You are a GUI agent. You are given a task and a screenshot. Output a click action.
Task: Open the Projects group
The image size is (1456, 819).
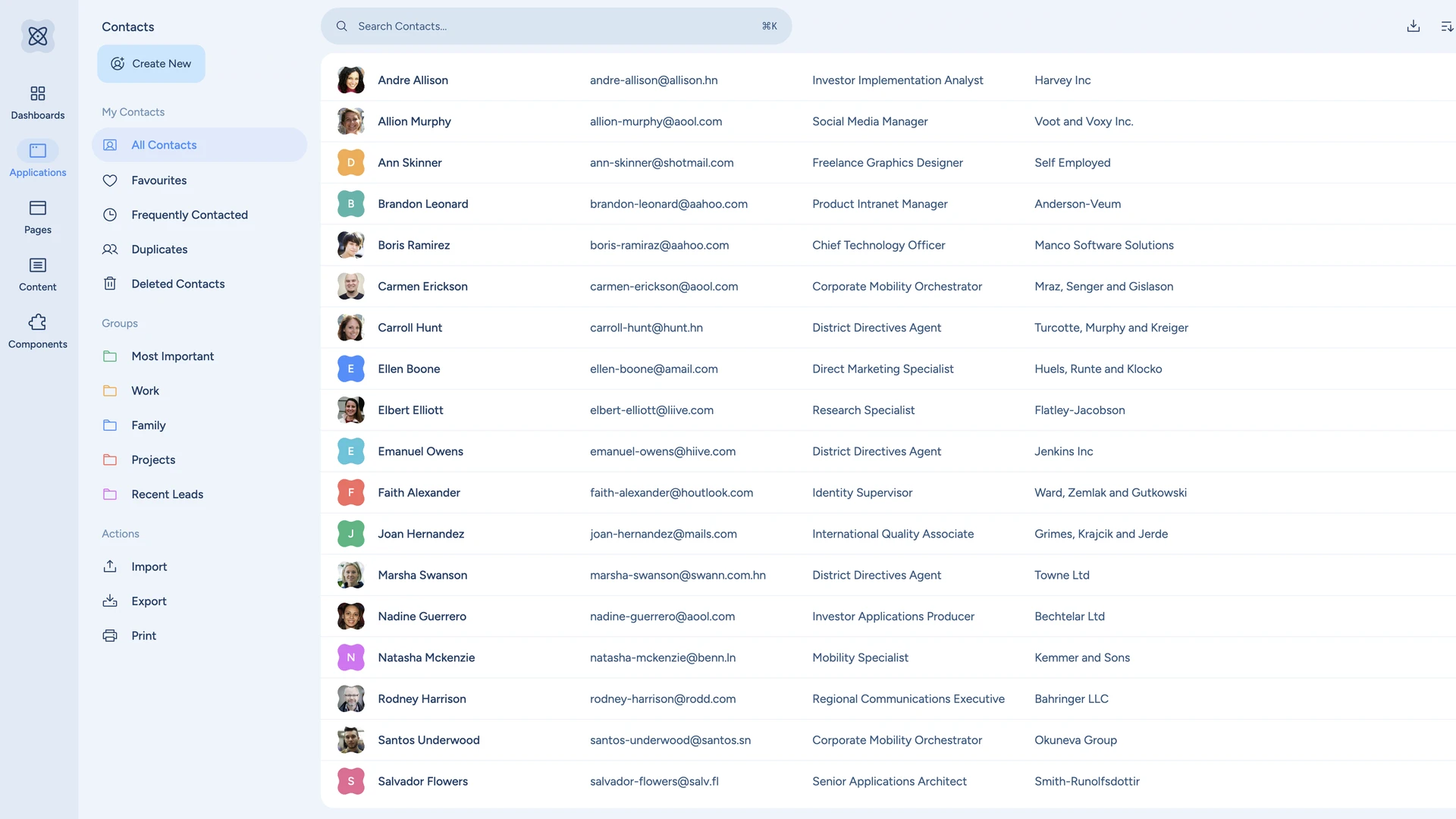(x=199, y=460)
